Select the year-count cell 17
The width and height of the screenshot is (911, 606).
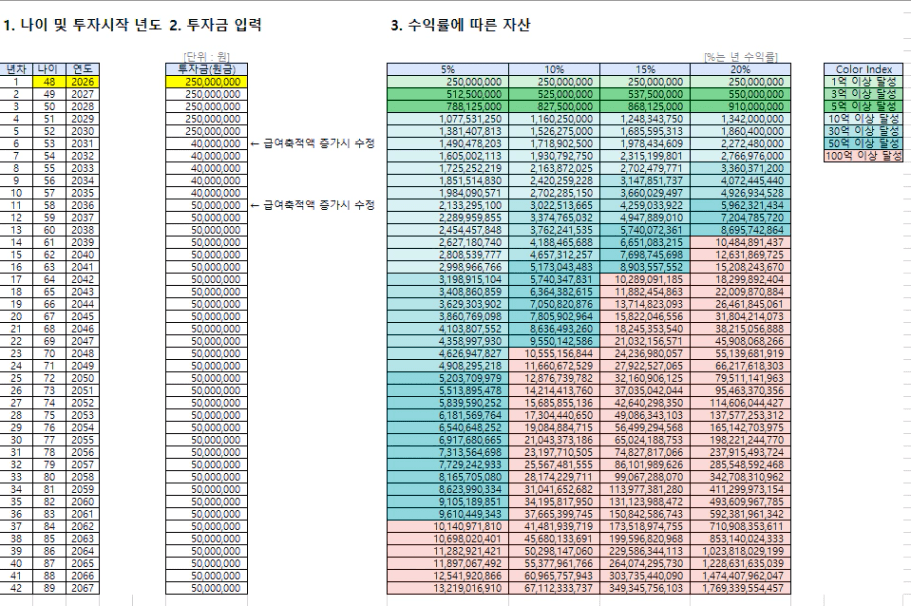[x=16, y=279]
